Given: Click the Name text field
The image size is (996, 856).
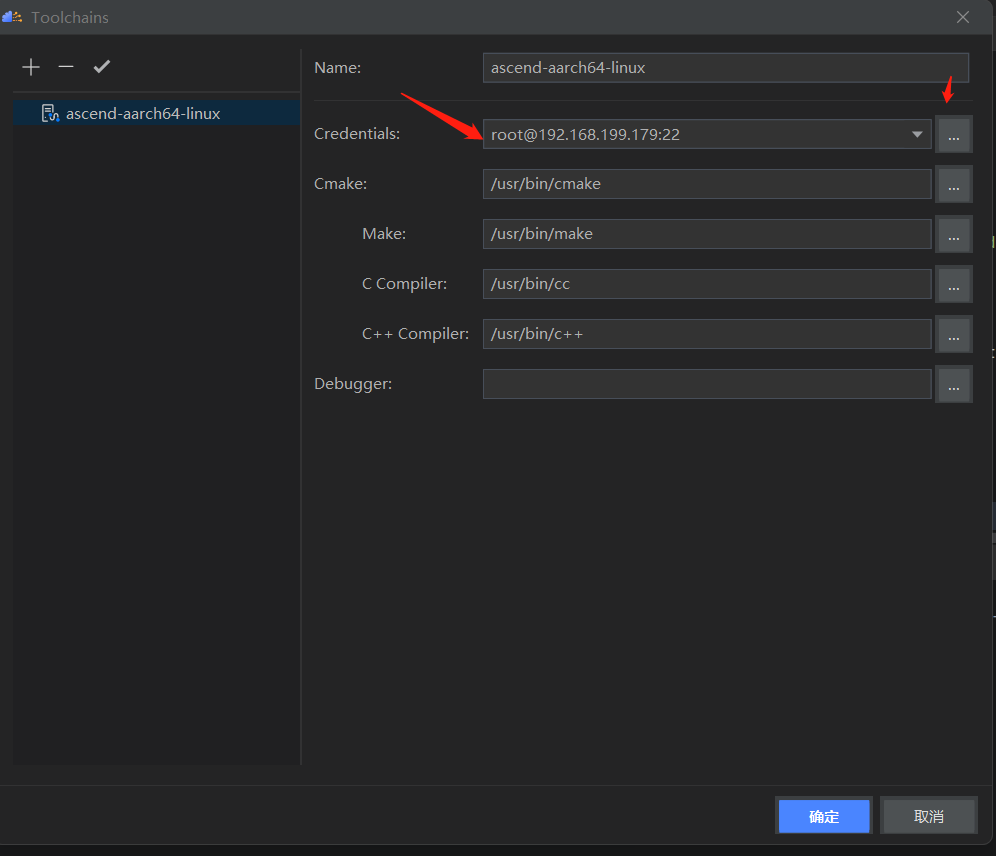Looking at the screenshot, I should (725, 68).
